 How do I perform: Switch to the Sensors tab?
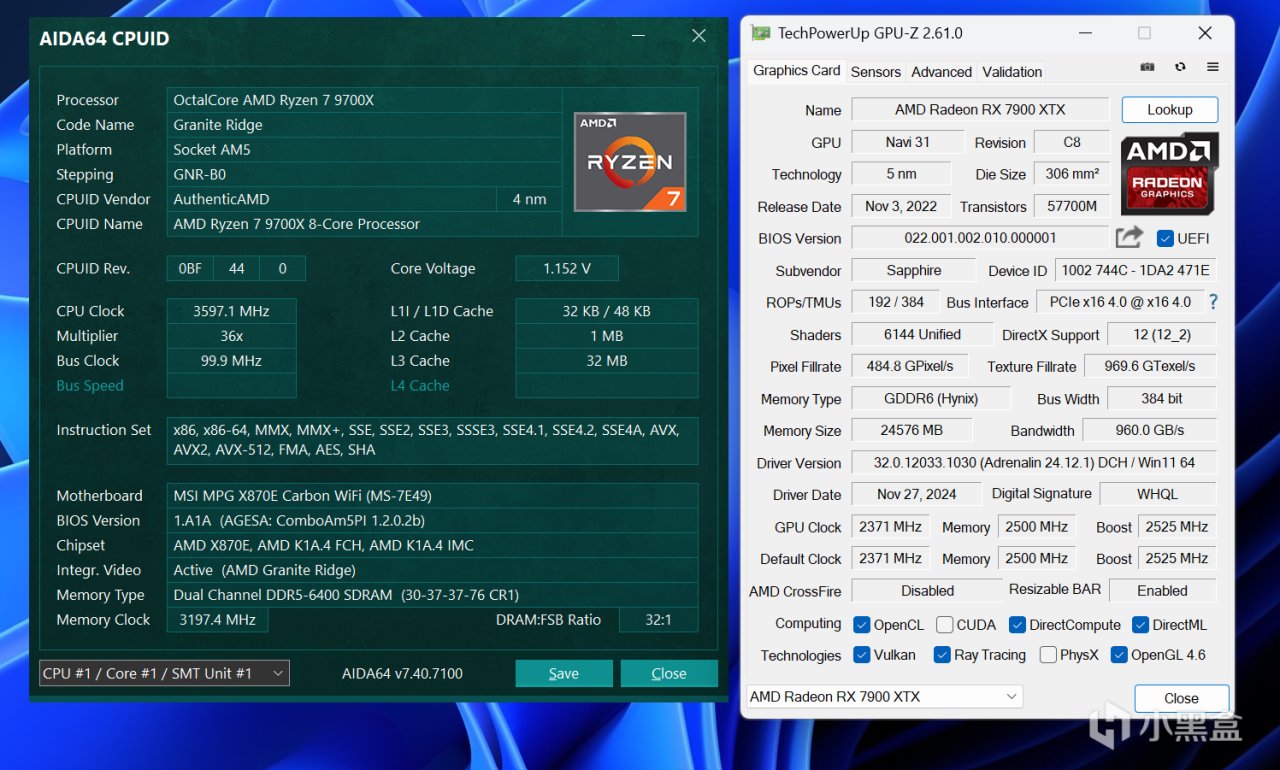(x=876, y=72)
